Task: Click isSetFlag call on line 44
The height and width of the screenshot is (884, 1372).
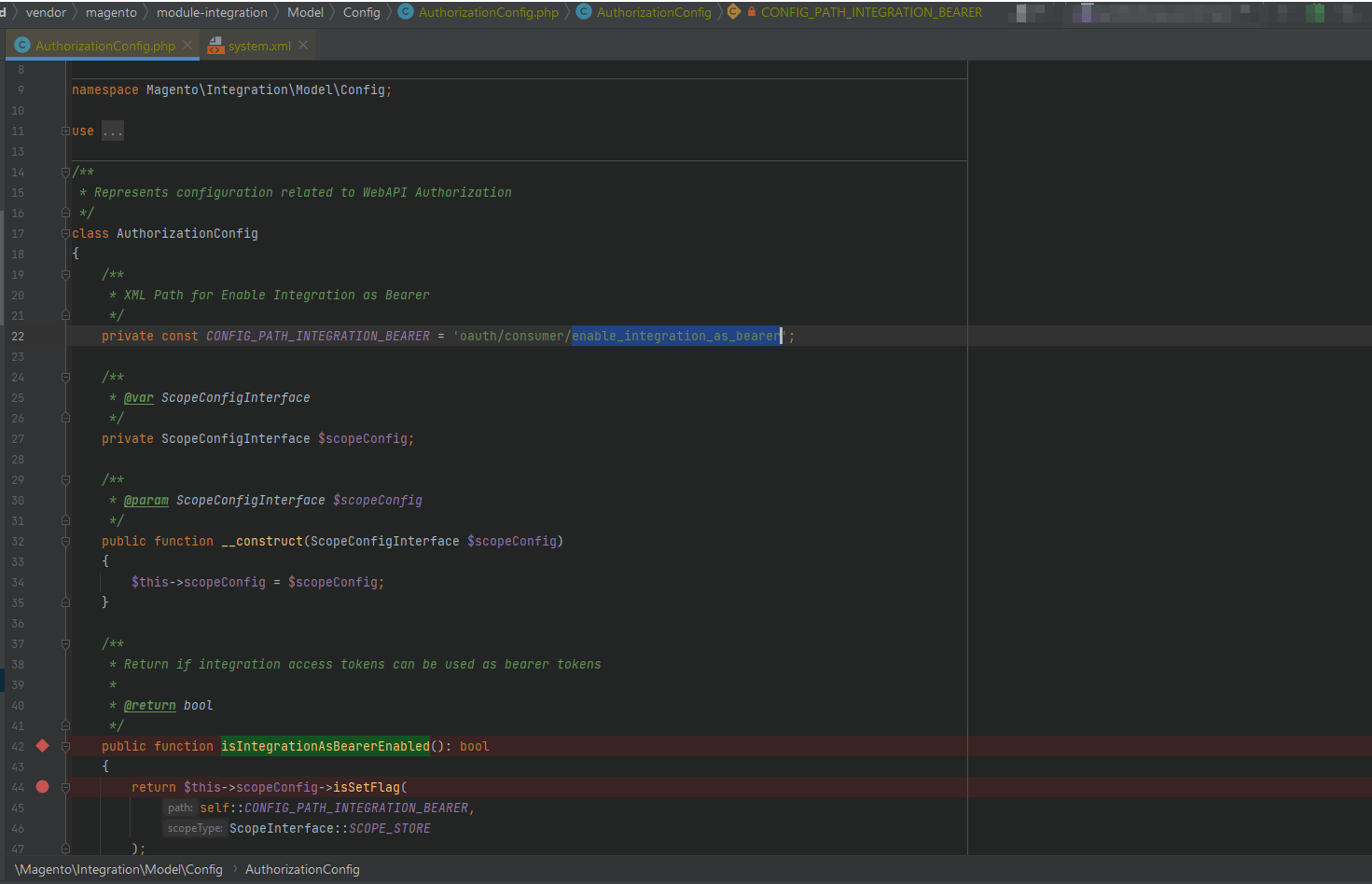Action: pyautogui.click(x=367, y=787)
